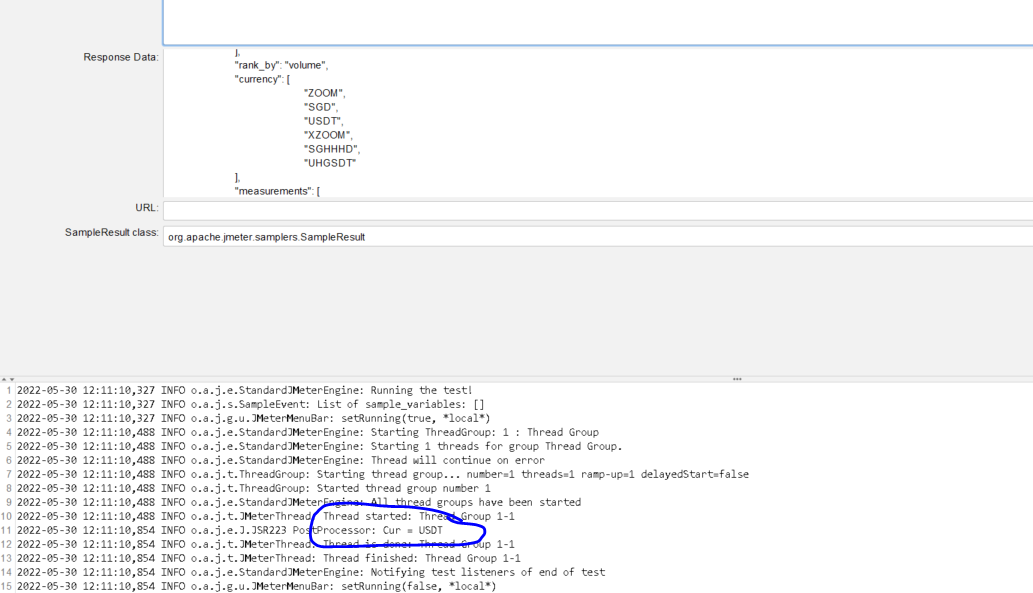Click log line "Thread will continue on error"
1033x593 pixels.
pyautogui.click(x=281, y=460)
